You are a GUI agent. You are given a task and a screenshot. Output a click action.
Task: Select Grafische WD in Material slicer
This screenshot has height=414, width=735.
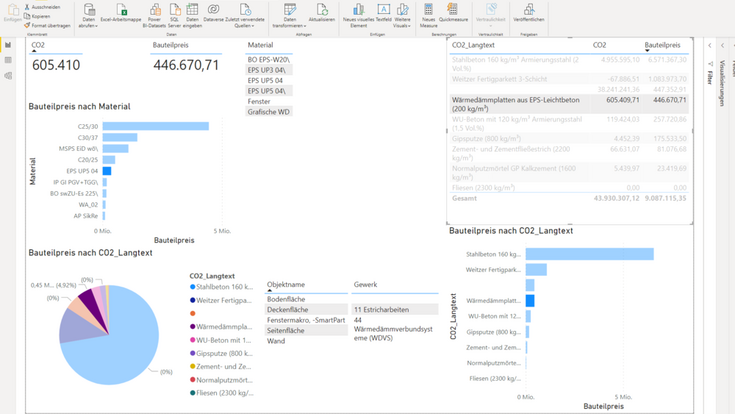point(269,112)
